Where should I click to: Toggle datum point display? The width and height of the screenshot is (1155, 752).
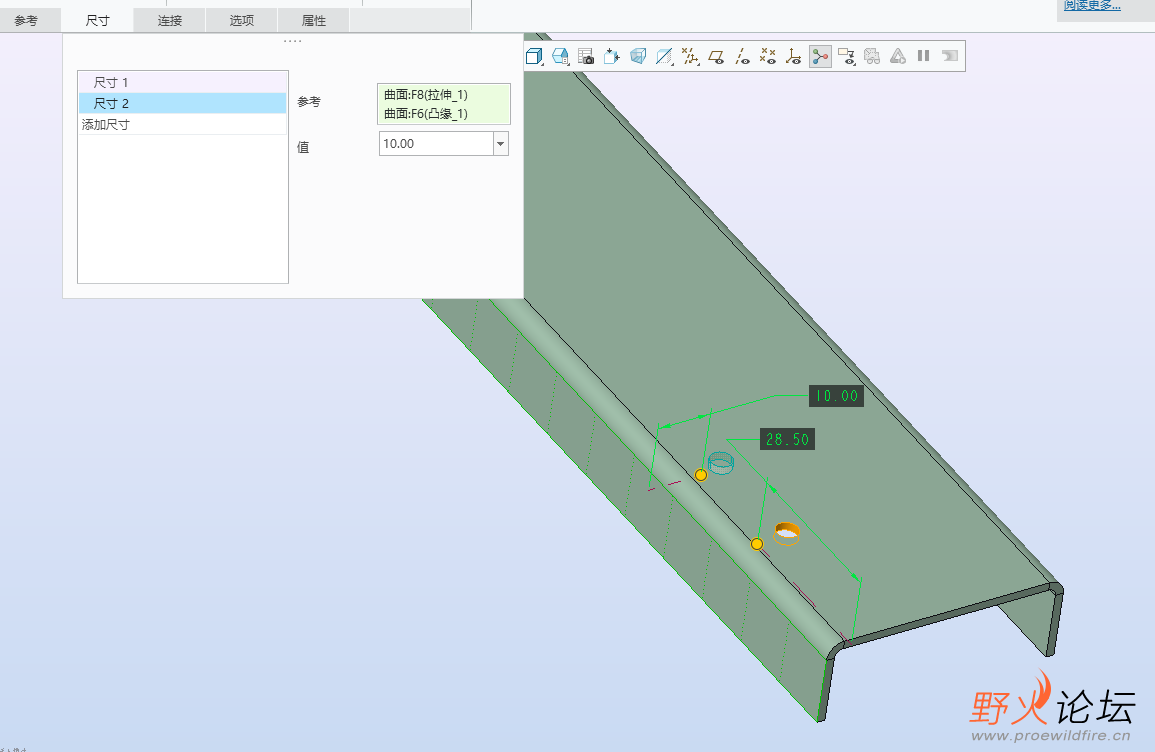(768, 56)
